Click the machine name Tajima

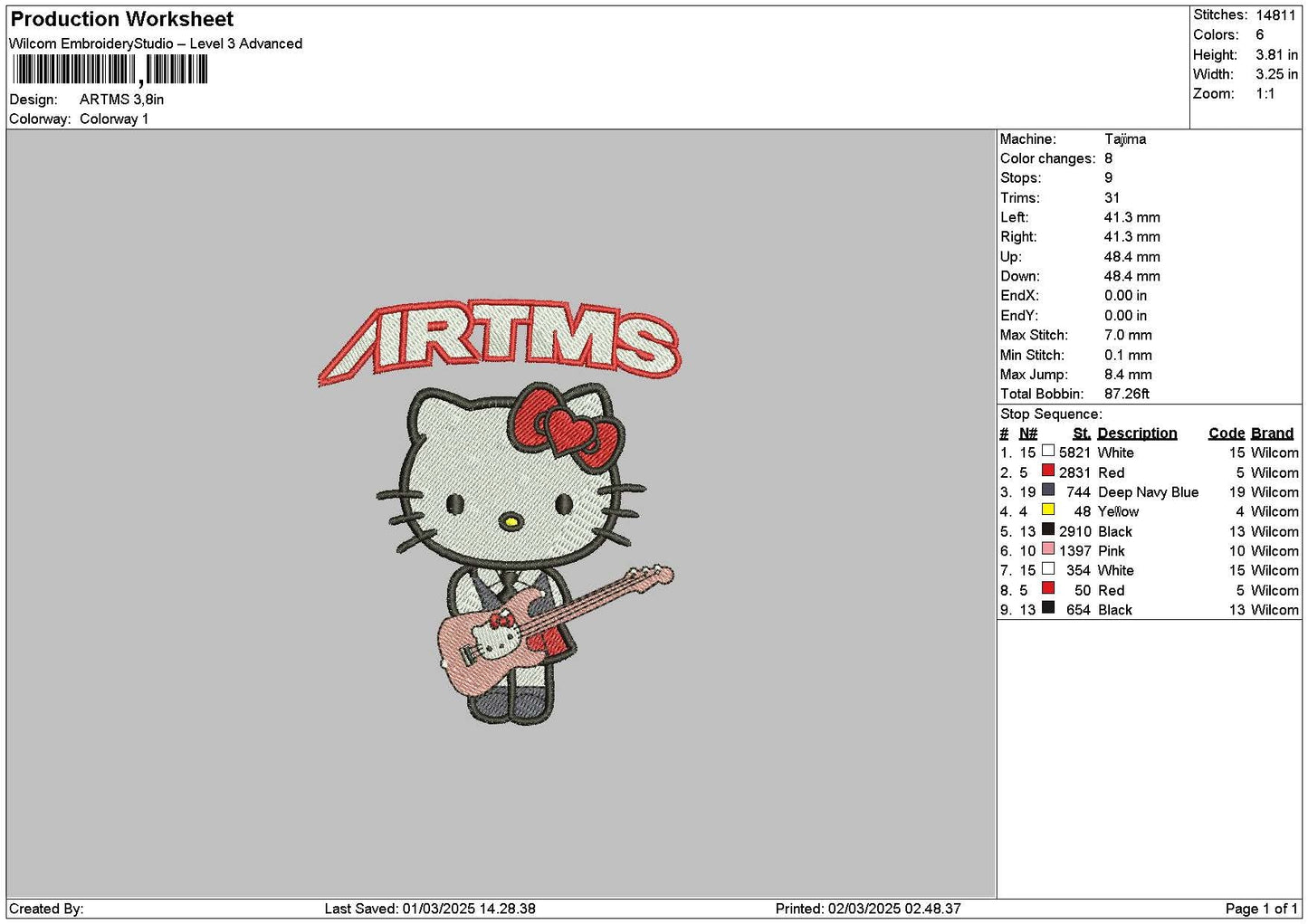tap(1125, 139)
